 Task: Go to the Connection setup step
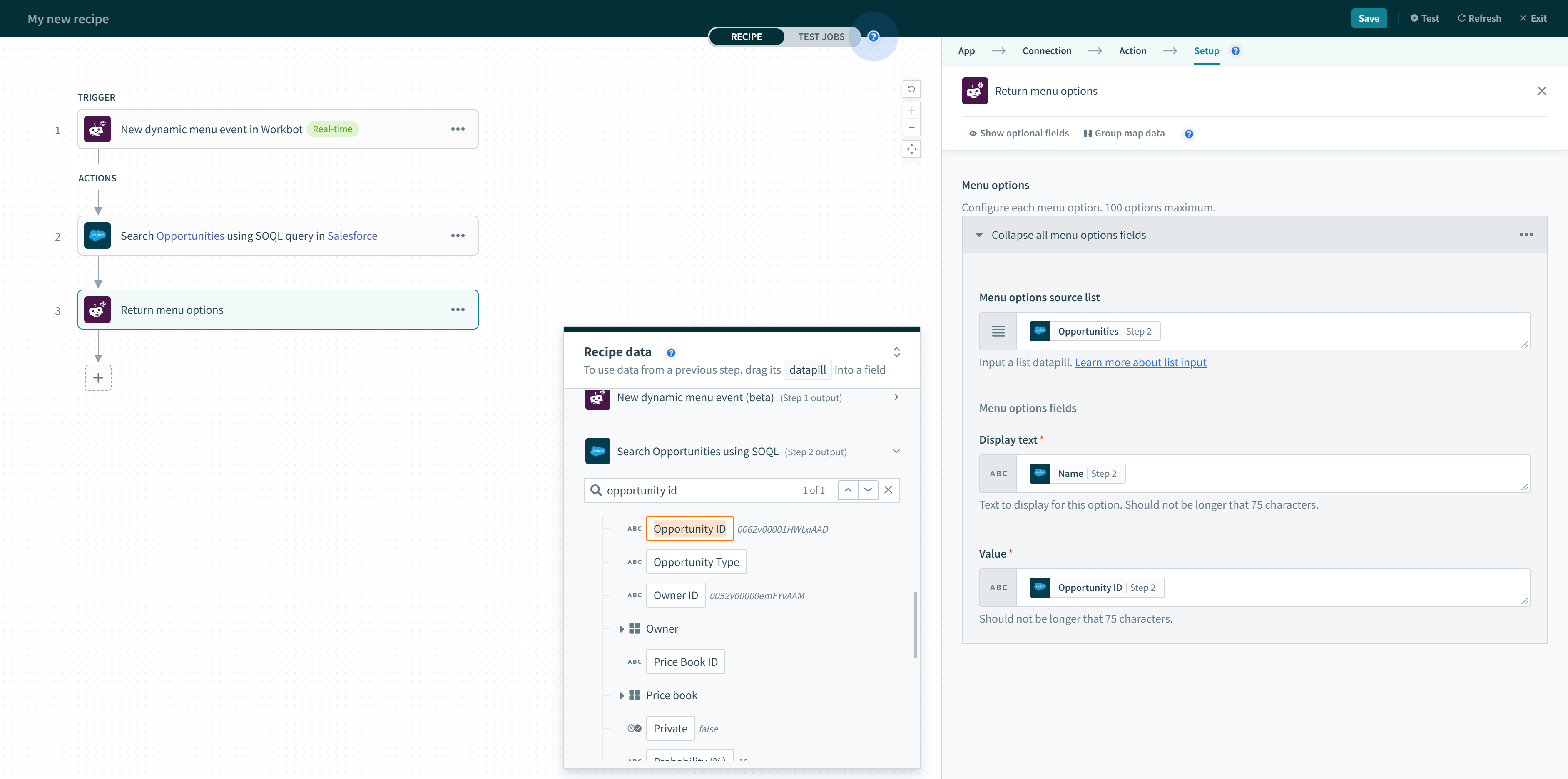click(1046, 51)
